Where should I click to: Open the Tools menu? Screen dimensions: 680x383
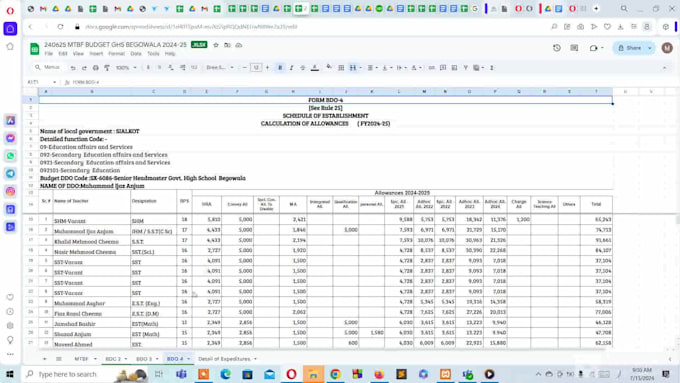click(153, 54)
